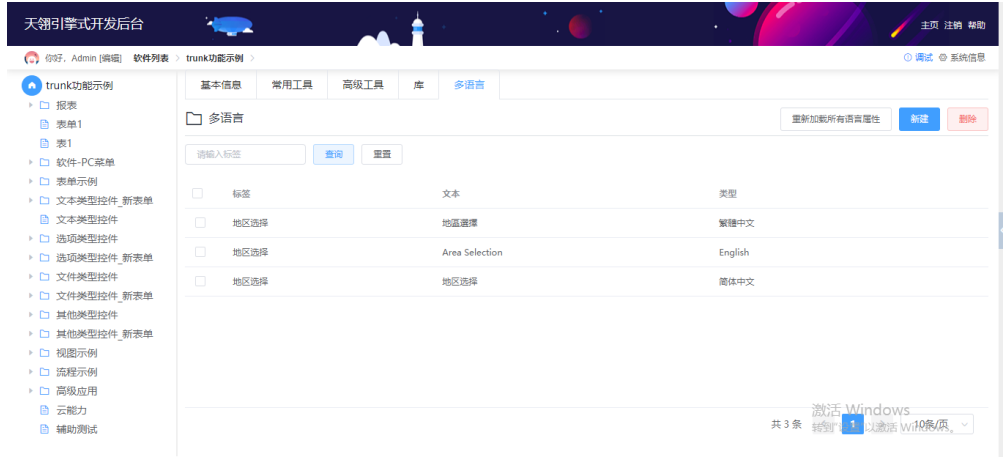Click the 云能力 file icon
The height and width of the screenshot is (469, 1005).
pyautogui.click(x=44, y=410)
